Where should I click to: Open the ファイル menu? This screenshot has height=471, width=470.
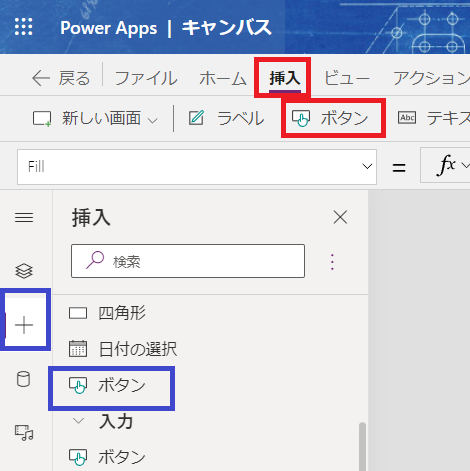pos(146,78)
